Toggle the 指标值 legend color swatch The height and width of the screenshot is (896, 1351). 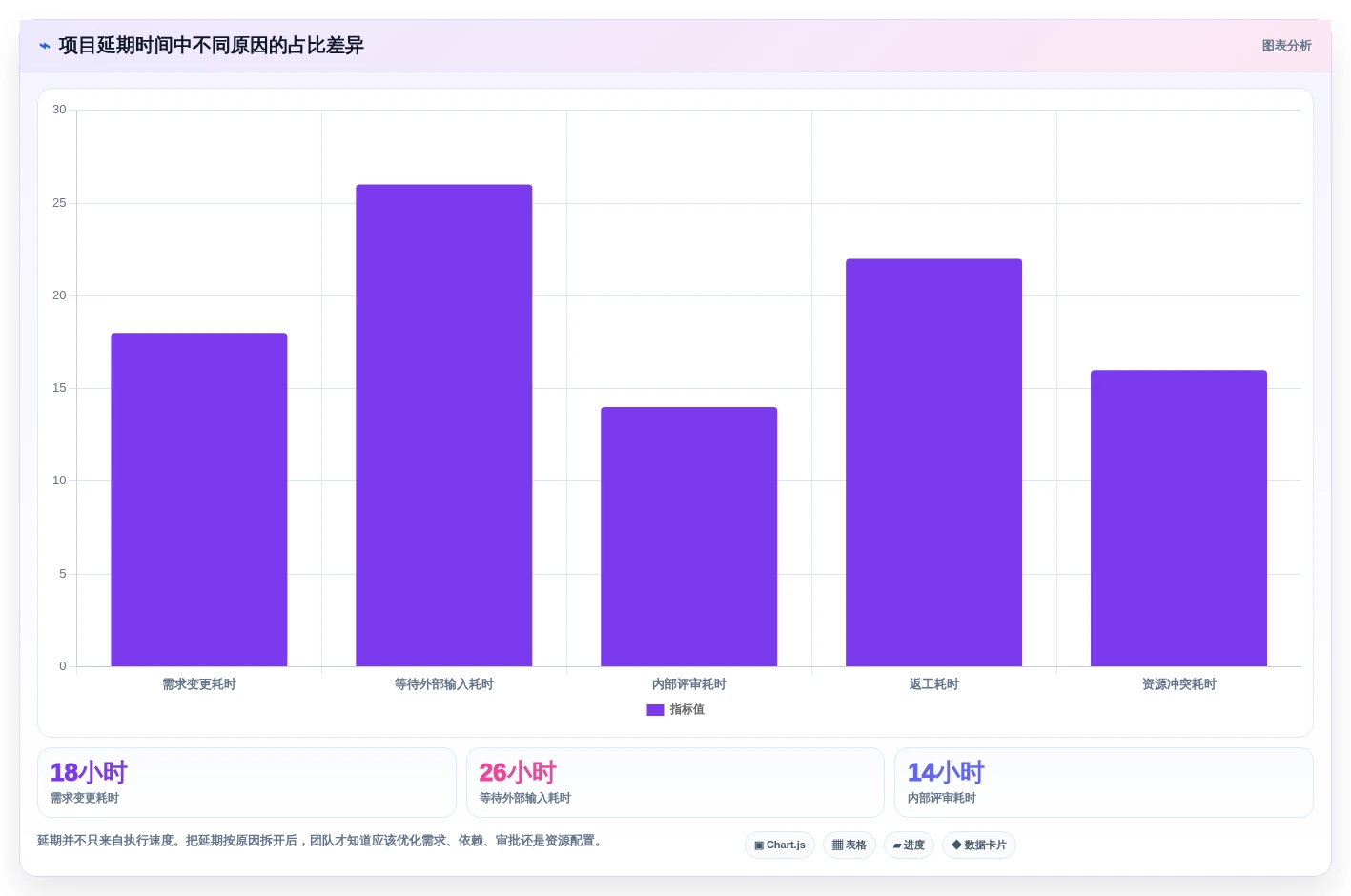click(x=655, y=710)
